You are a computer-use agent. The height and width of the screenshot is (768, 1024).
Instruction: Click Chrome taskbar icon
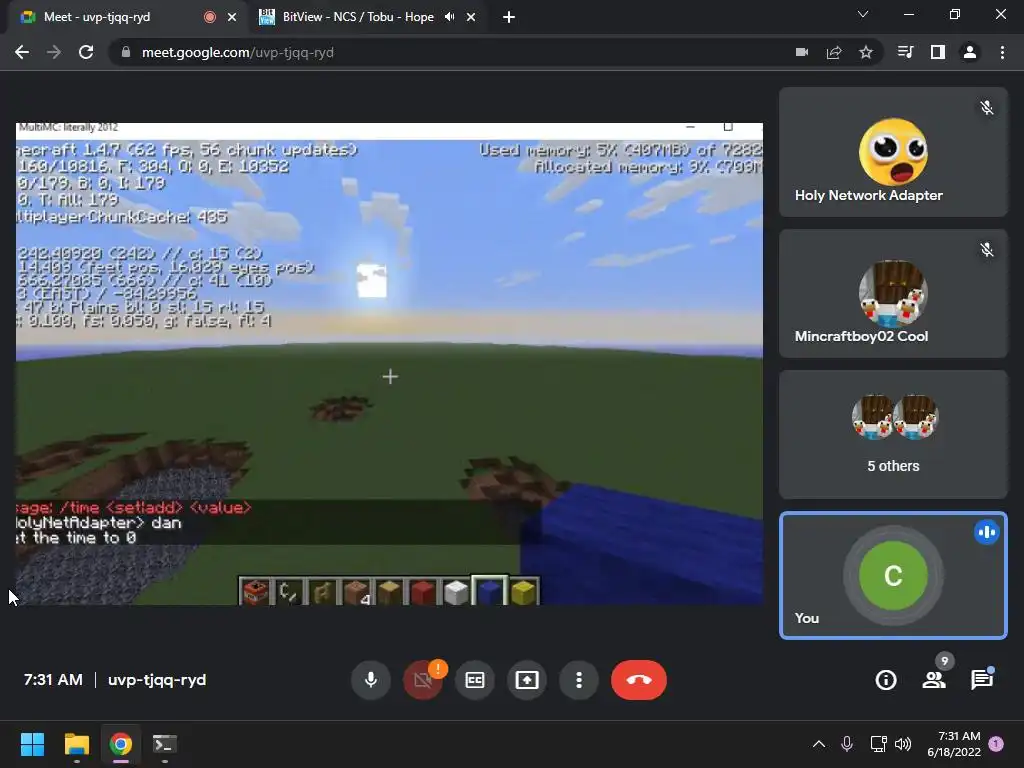(120, 744)
